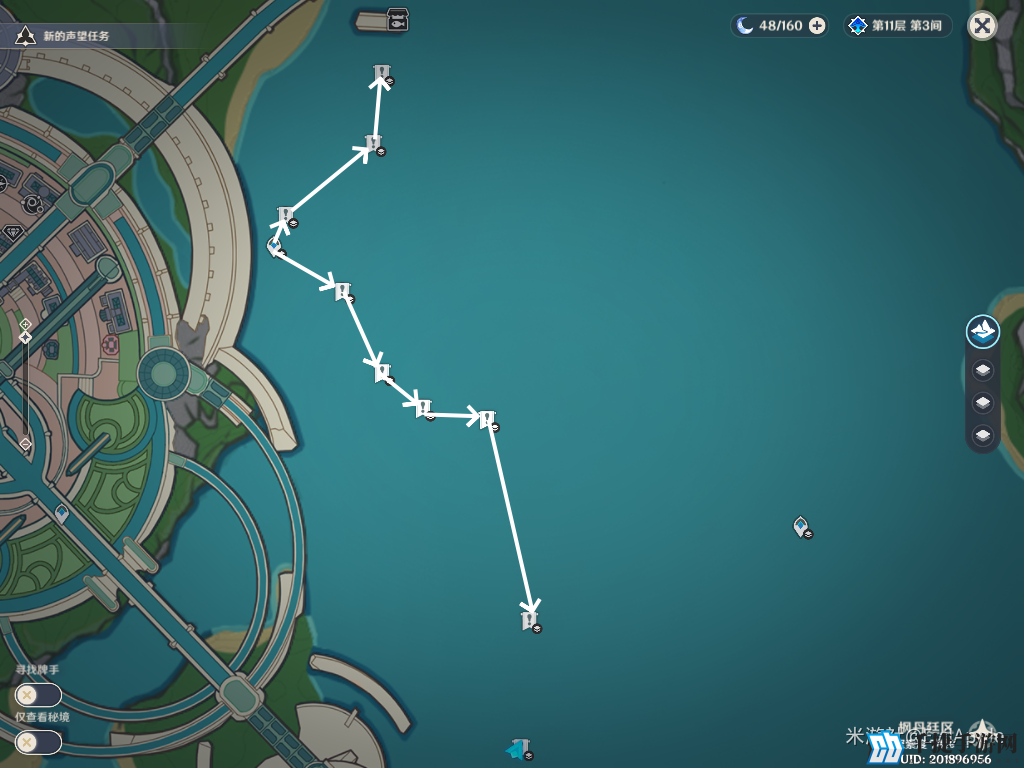Select the northernmost exclamation marker
1024x768 pixels.
[x=381, y=75]
